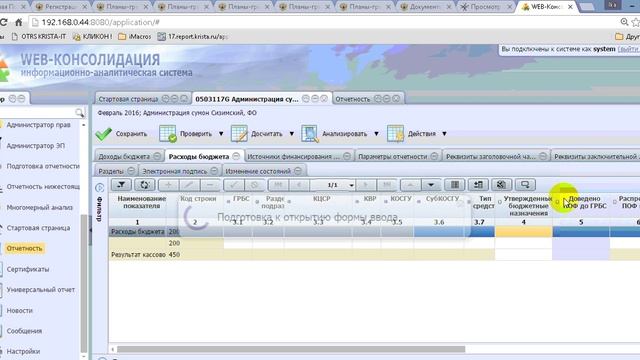Open Администратор прав in sidebar
Screen dimensions: 640x360
point(38,125)
